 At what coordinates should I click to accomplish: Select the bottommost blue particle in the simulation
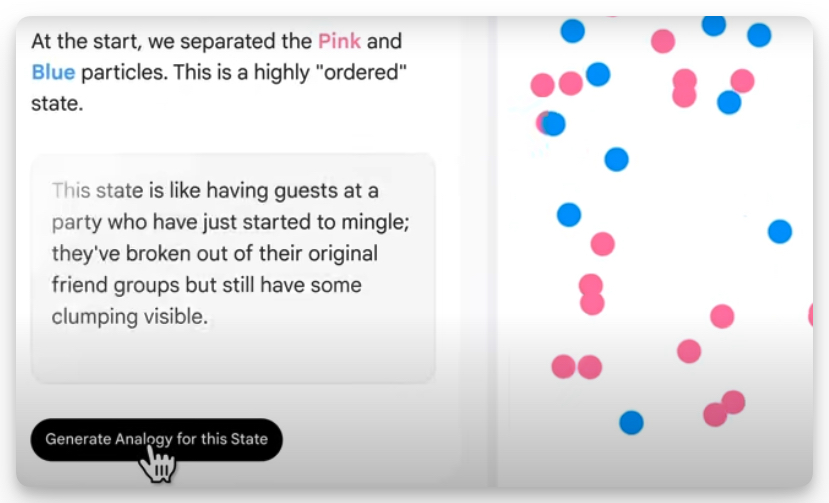coord(631,422)
